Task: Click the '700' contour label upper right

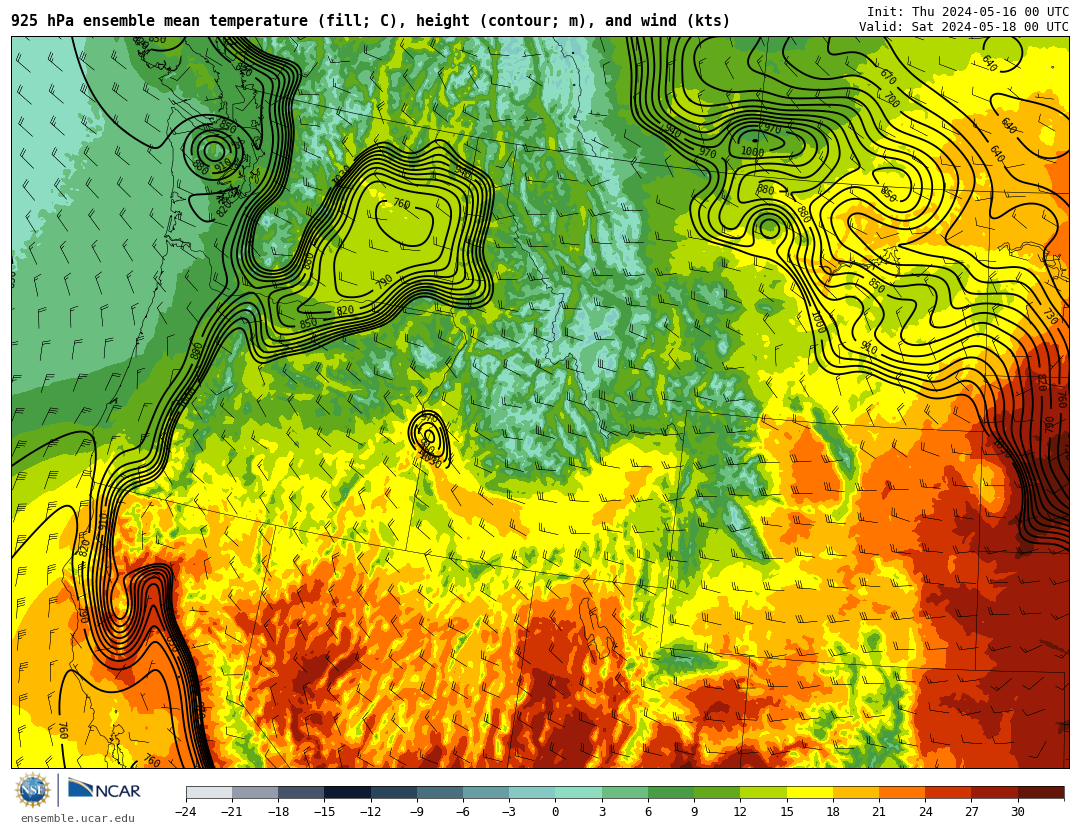Action: 891,99
